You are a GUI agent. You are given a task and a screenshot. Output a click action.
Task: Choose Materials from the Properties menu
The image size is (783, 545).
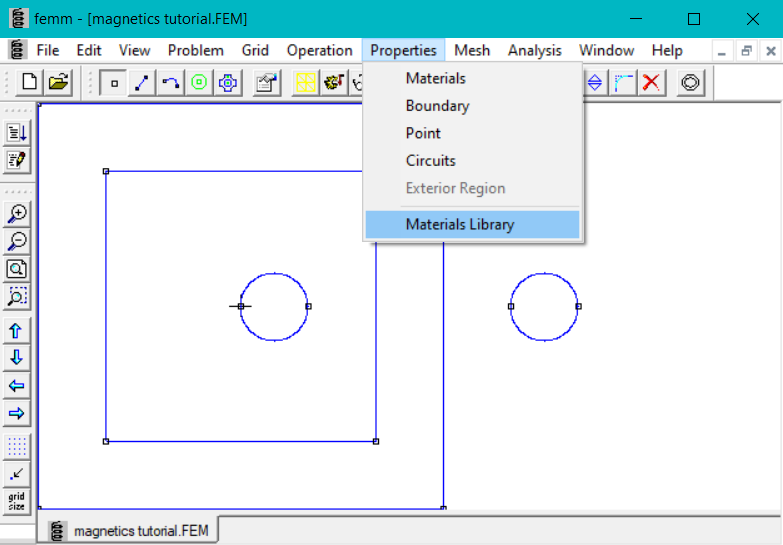(472, 78)
